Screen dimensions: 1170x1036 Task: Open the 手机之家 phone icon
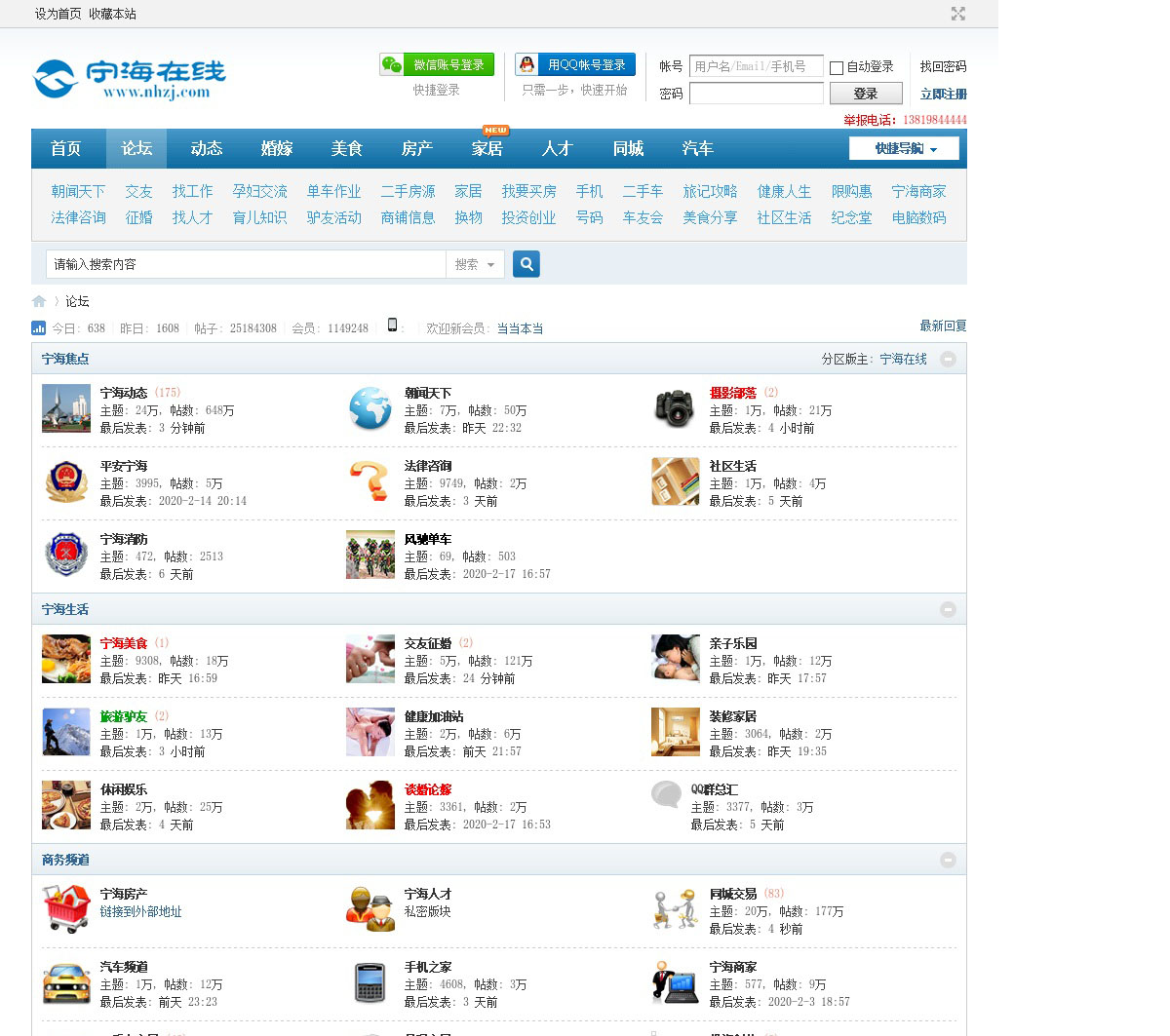pyautogui.click(x=370, y=982)
